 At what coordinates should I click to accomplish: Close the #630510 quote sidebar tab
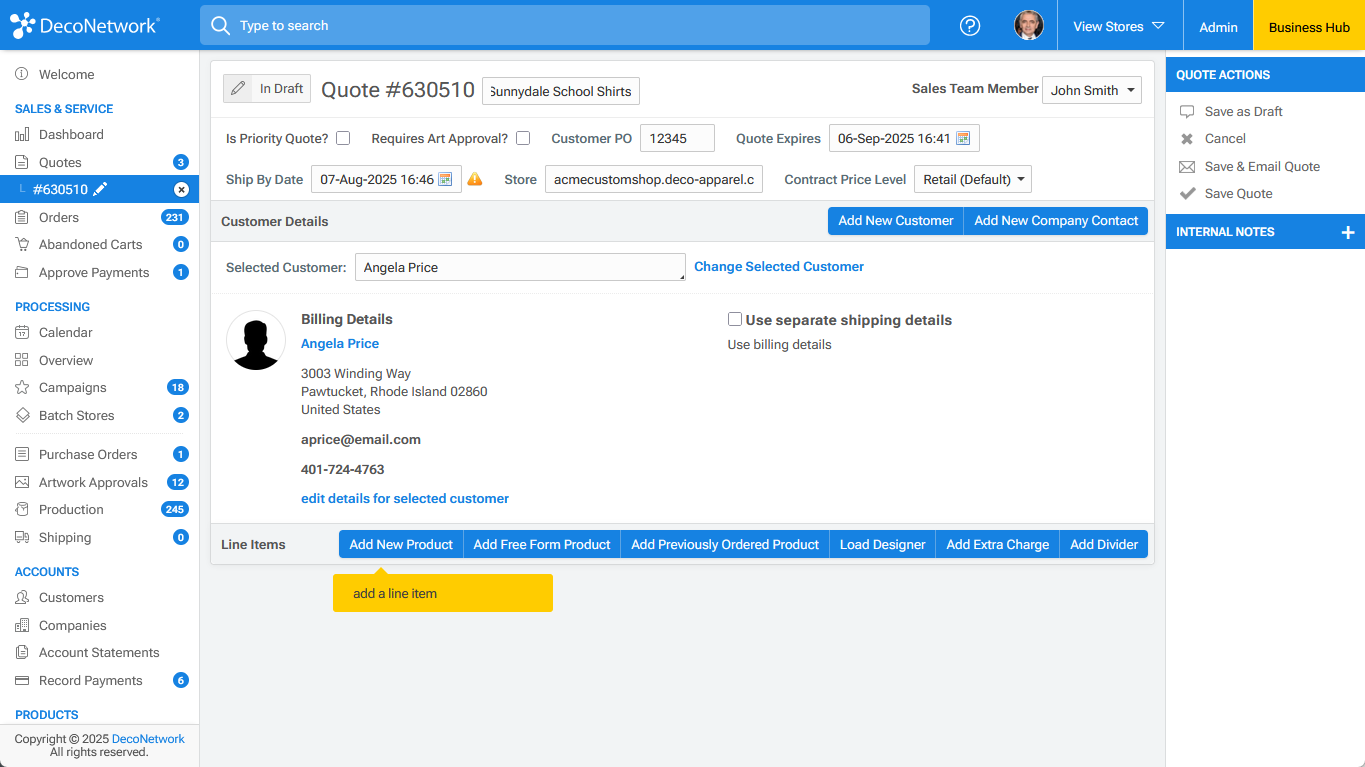(x=181, y=189)
